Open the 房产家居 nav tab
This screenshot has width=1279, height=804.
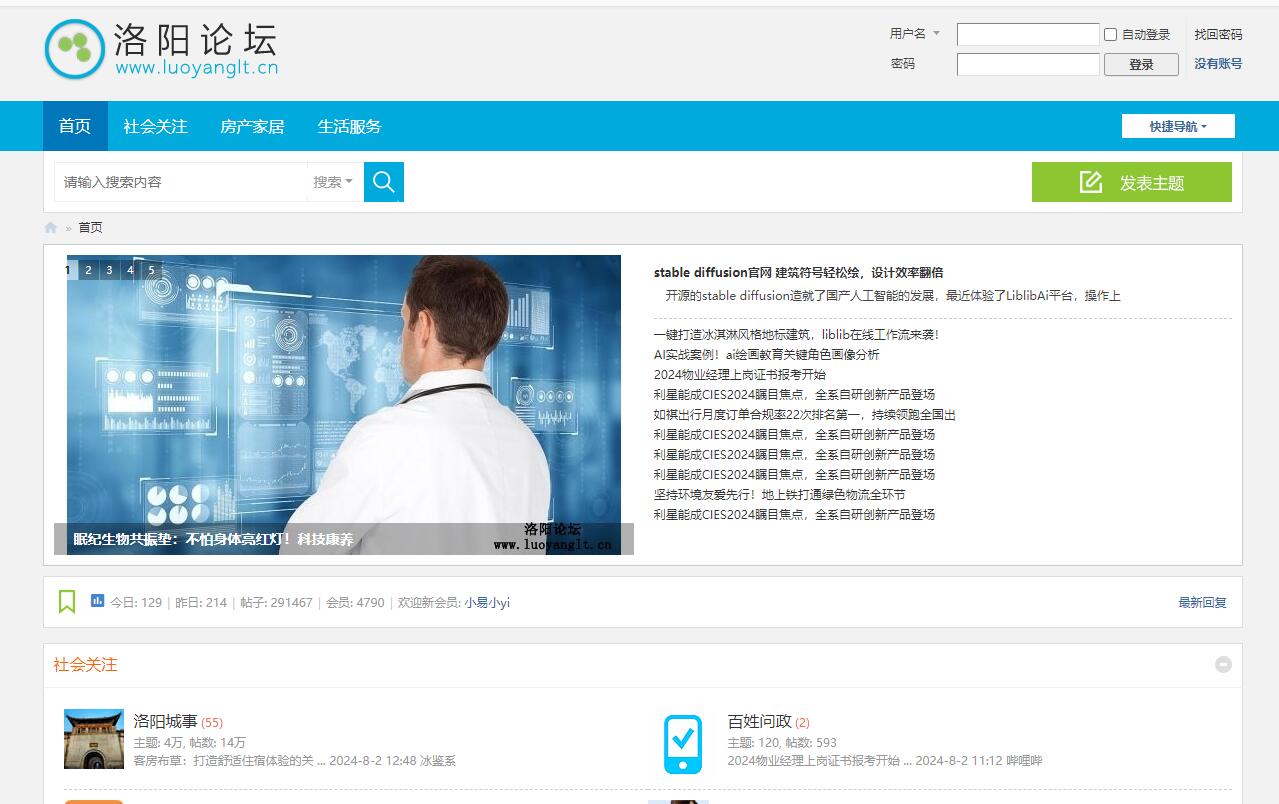pyautogui.click(x=252, y=126)
